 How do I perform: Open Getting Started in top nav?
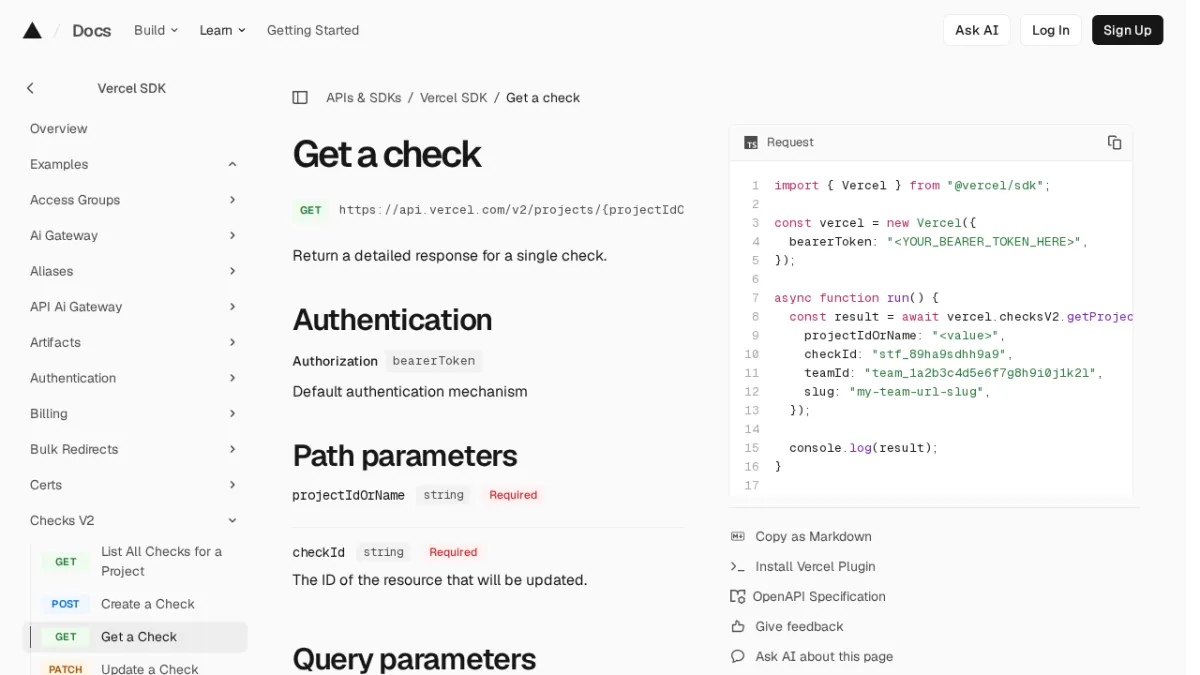coord(313,30)
